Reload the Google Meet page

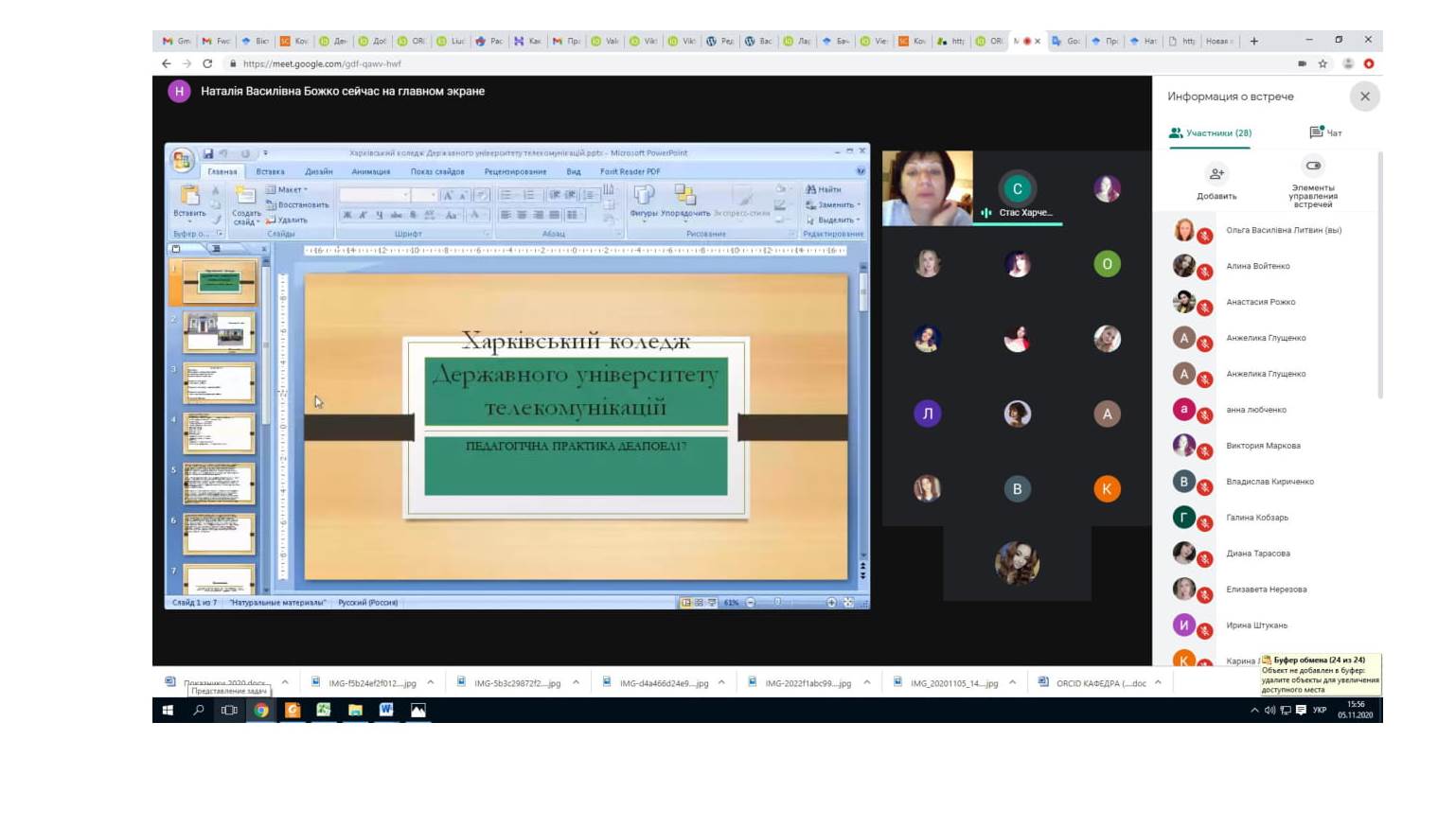[207, 63]
